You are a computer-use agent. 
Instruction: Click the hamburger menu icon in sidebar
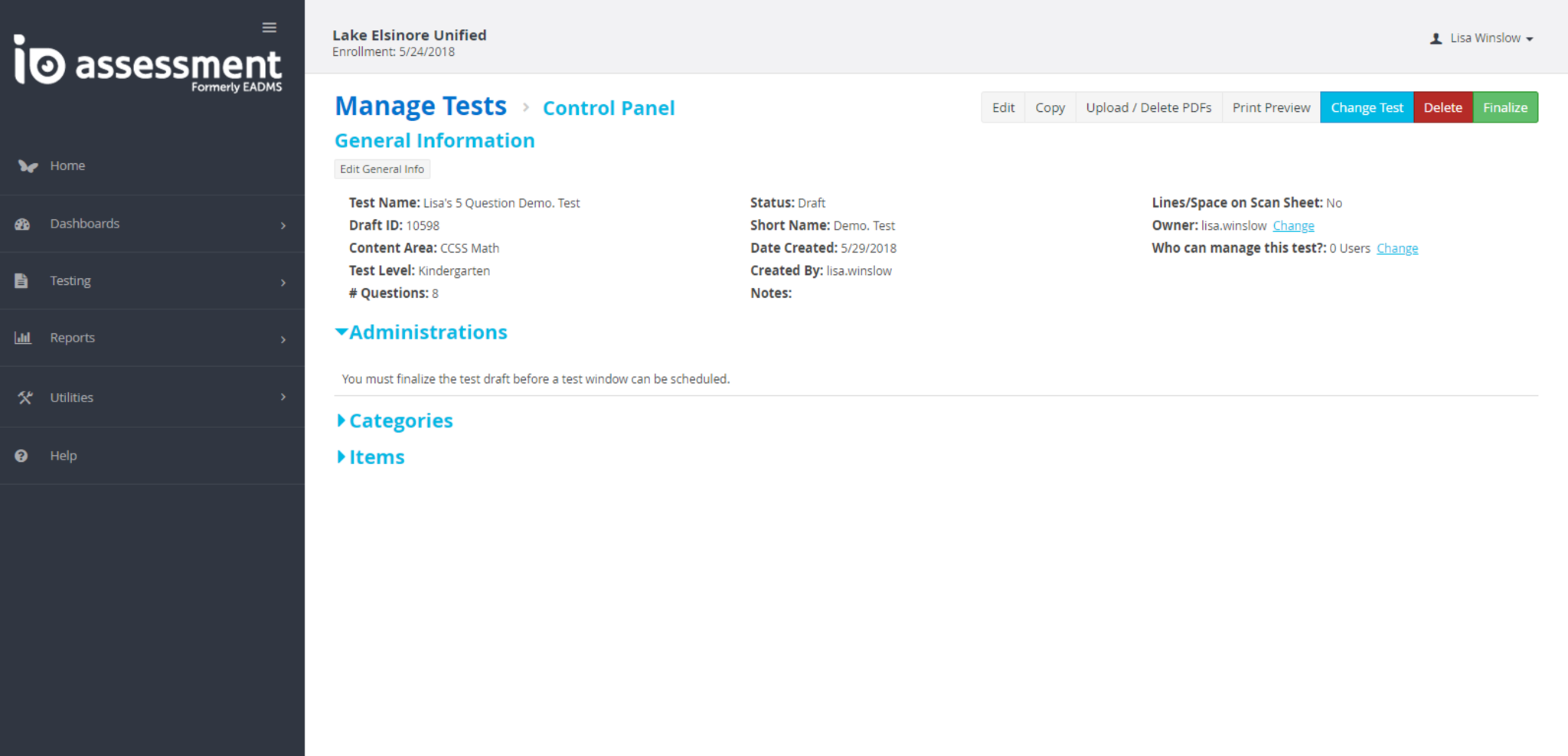269,28
